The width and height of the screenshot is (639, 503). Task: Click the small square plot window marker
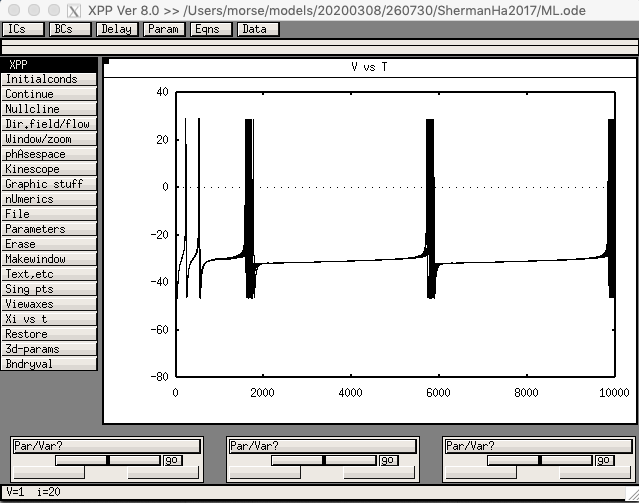point(106,62)
